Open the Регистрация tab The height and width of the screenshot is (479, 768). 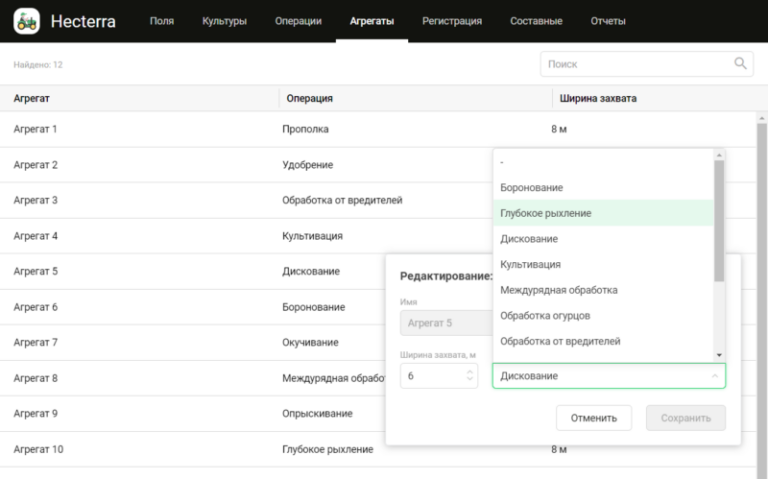pyautogui.click(x=451, y=21)
